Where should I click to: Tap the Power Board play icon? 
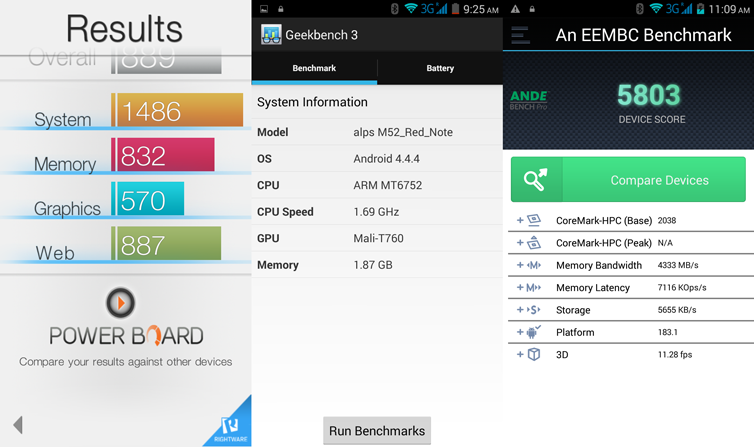click(120, 302)
